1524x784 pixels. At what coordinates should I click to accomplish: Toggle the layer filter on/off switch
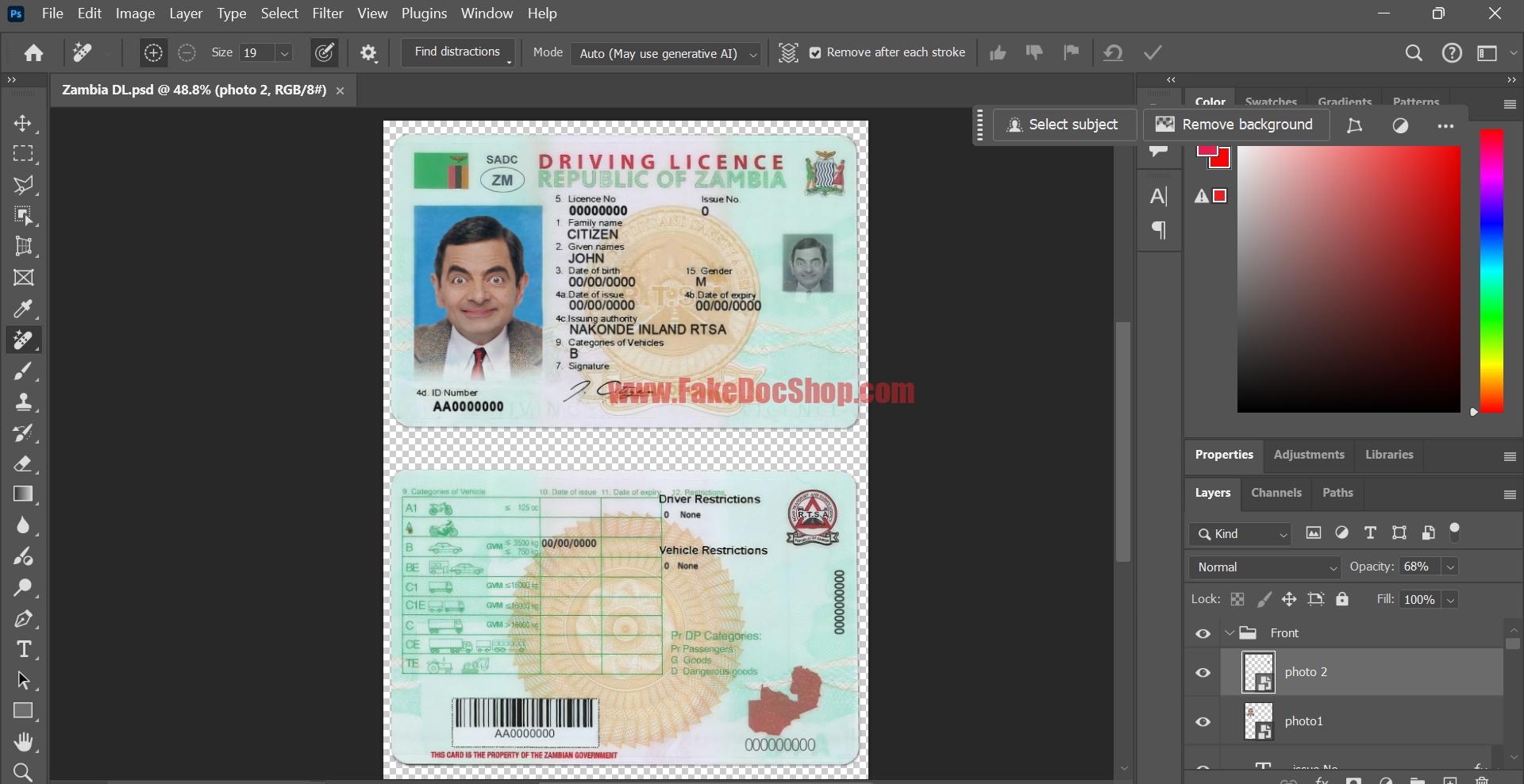1455,532
